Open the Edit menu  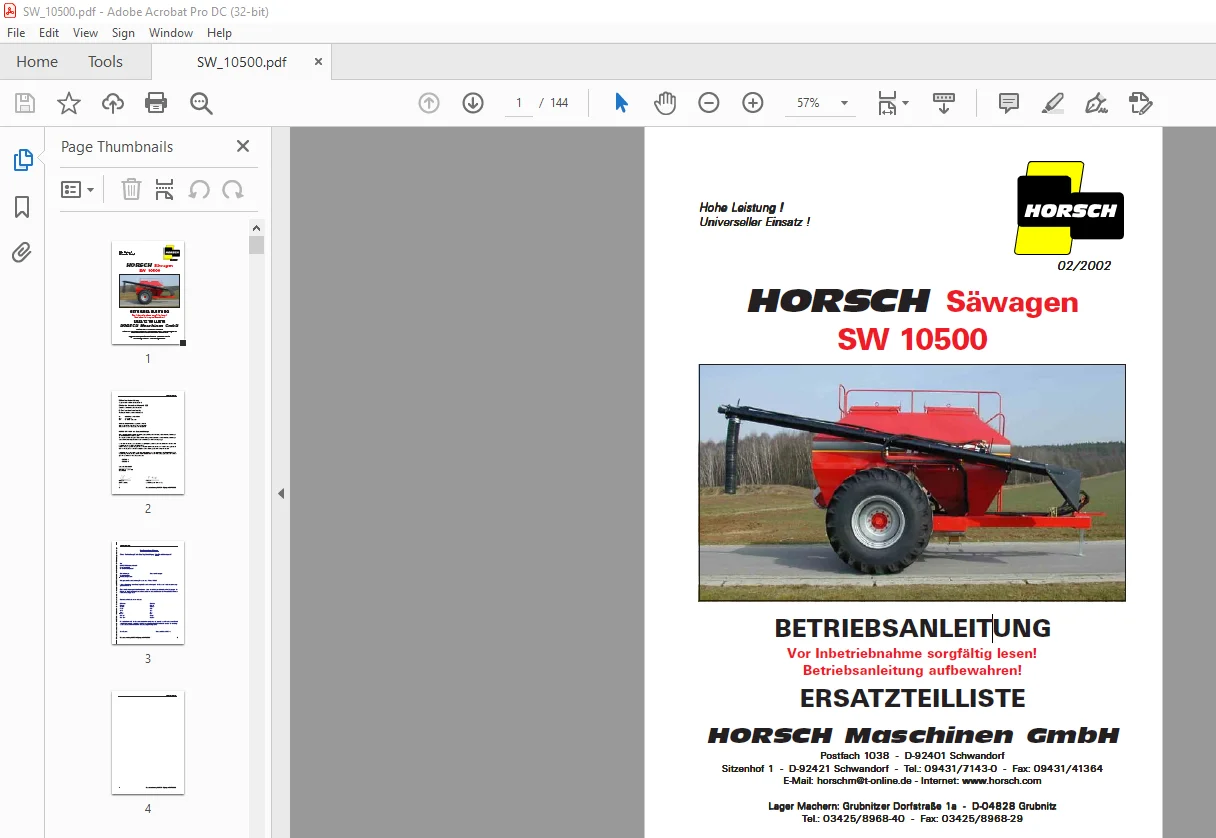click(49, 33)
